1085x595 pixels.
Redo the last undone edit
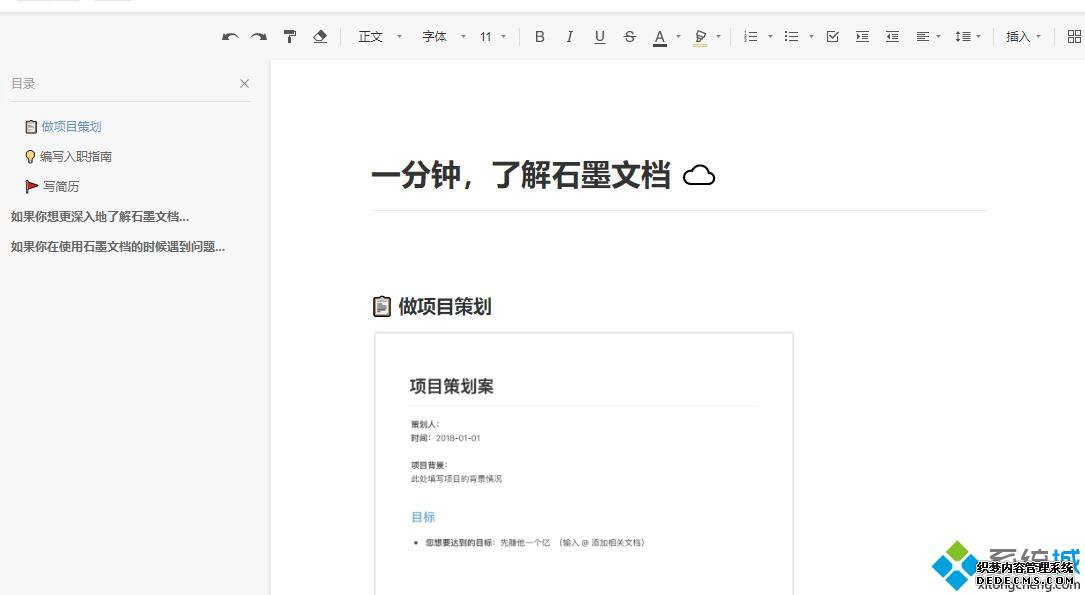(x=259, y=37)
